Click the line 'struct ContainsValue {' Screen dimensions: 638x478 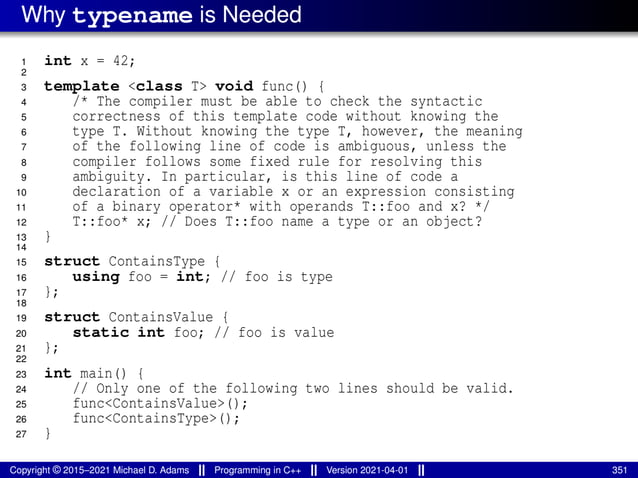coord(136,317)
